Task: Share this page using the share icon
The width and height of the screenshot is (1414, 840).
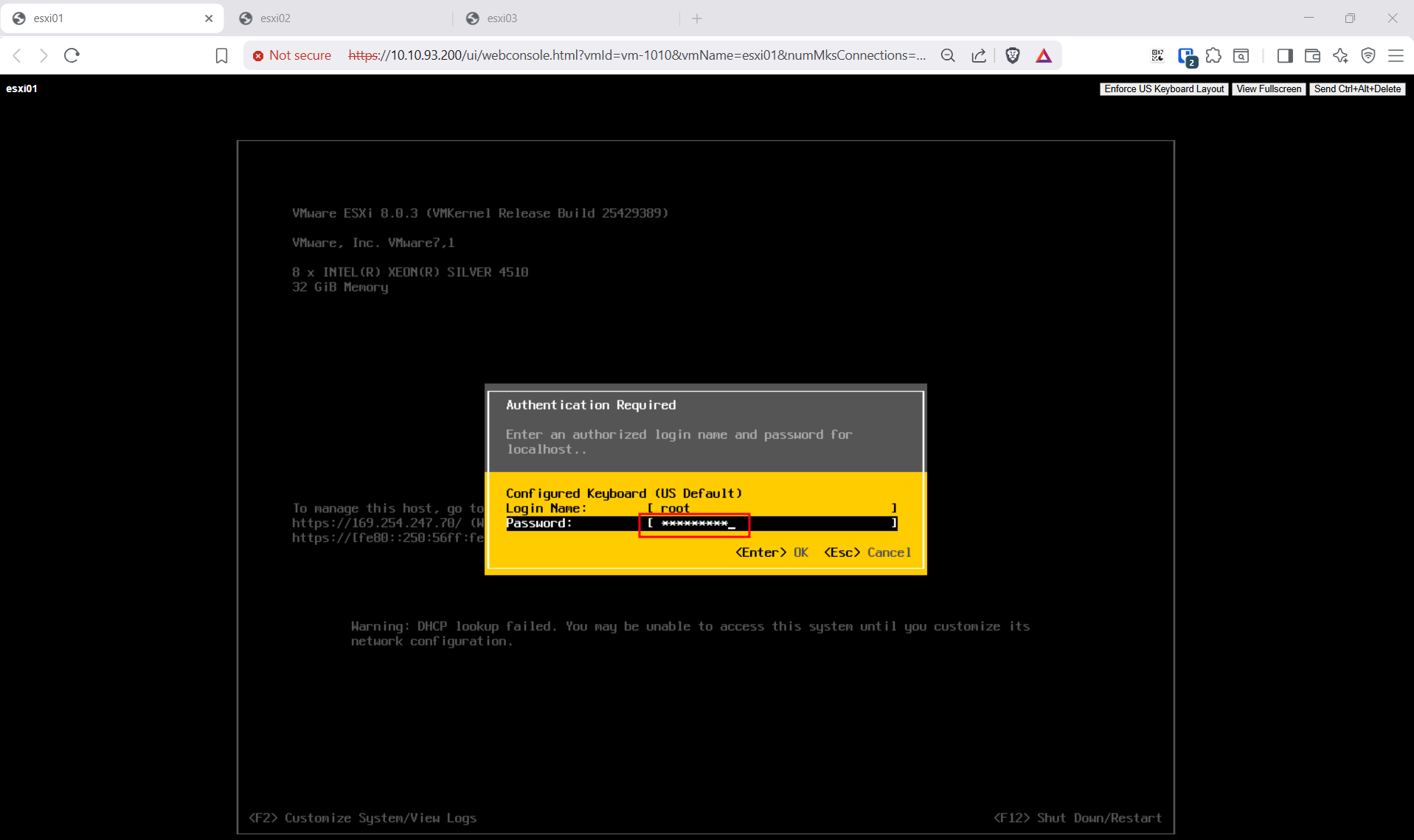Action: click(979, 55)
